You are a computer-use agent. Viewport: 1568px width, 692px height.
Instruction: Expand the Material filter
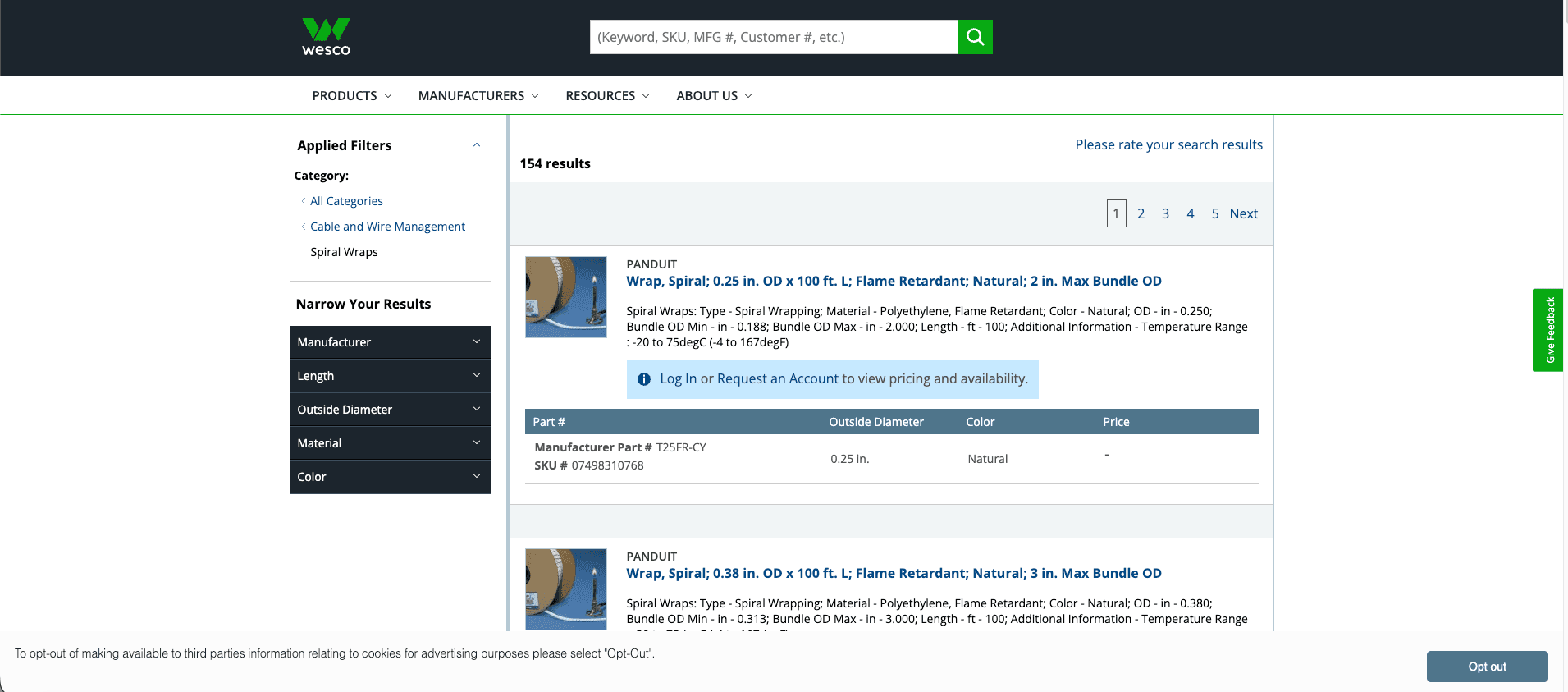(391, 443)
